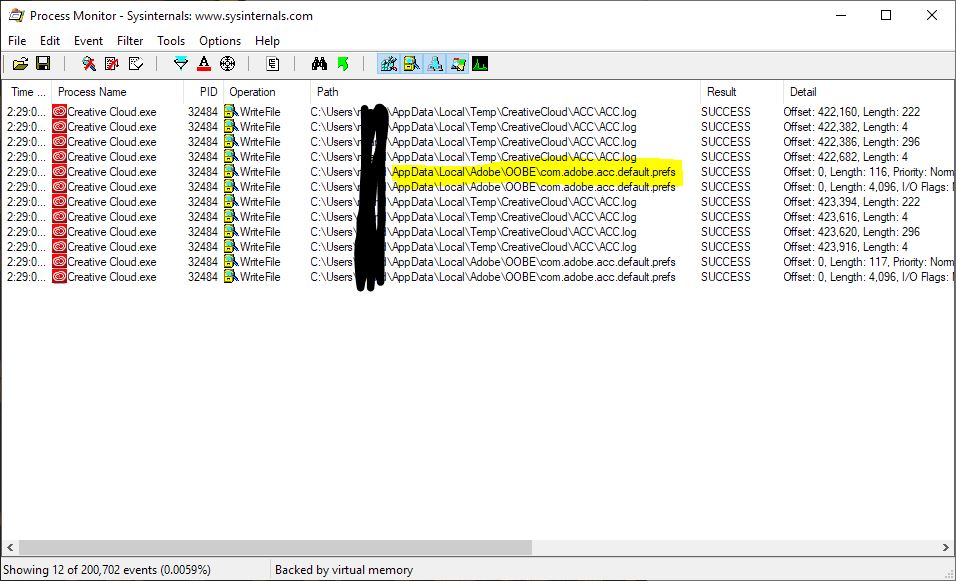Click the scrollbar right arrow

[946, 547]
